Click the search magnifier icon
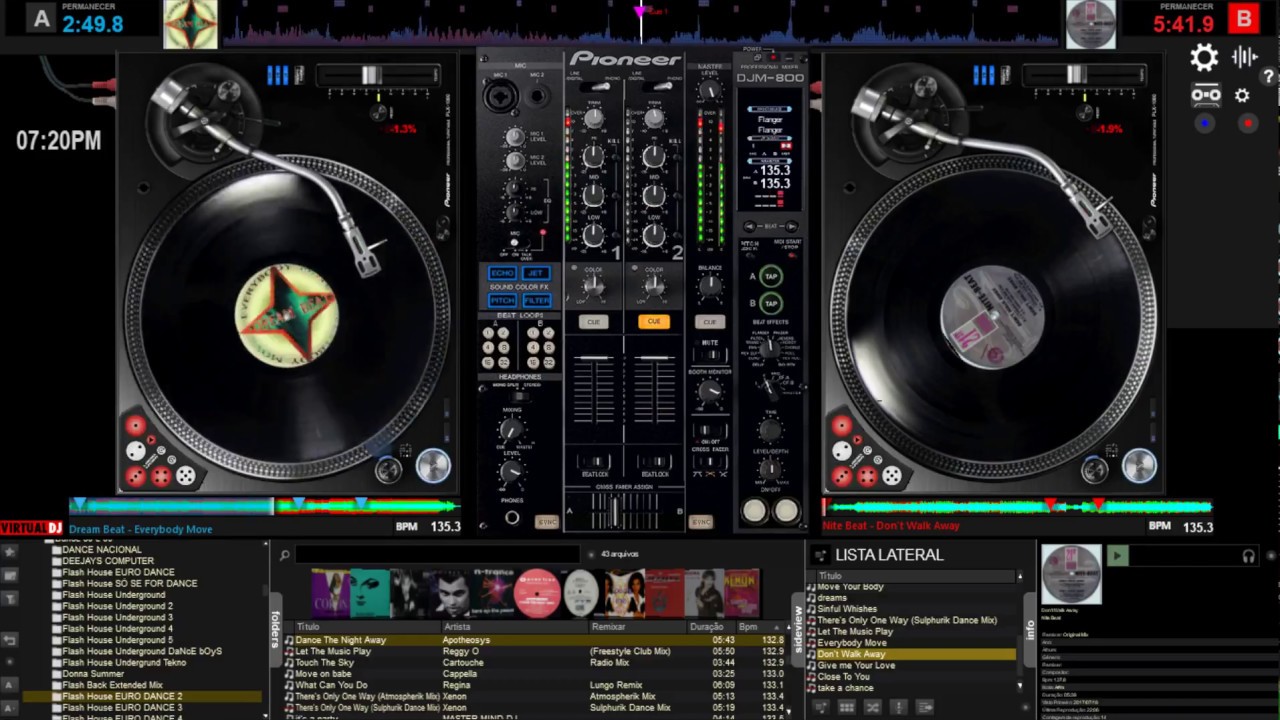1280x720 pixels. click(285, 555)
